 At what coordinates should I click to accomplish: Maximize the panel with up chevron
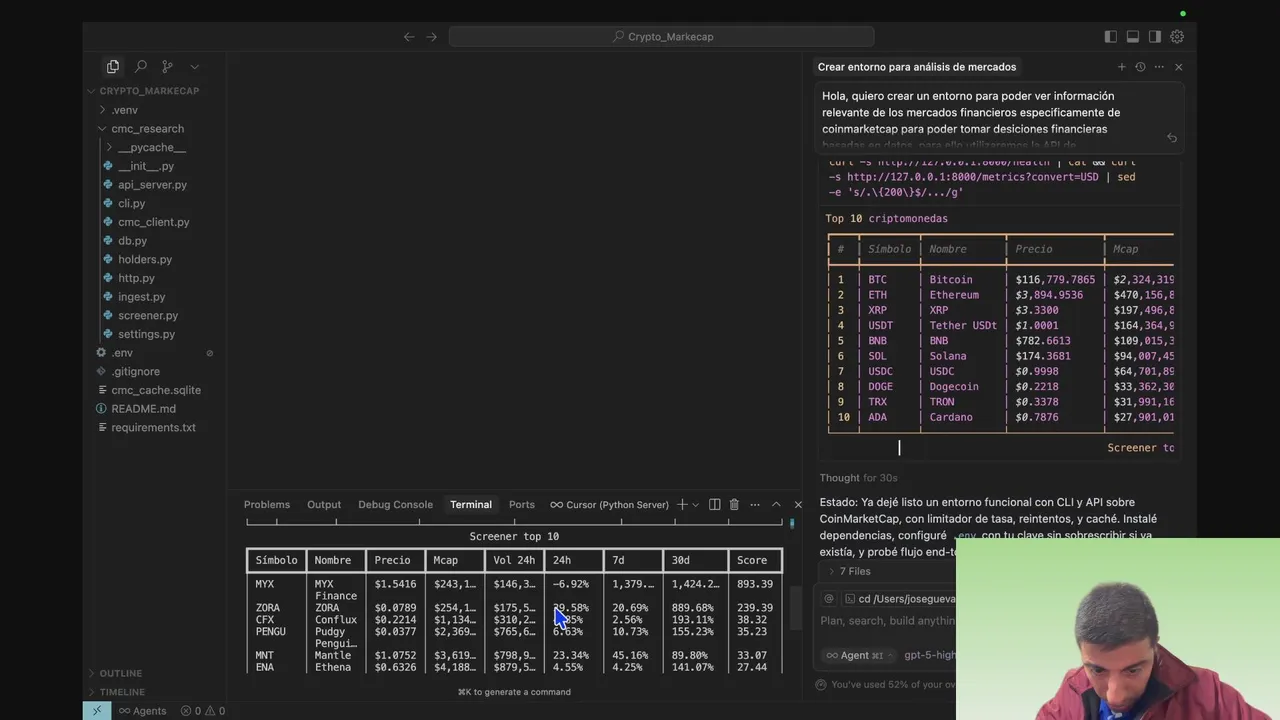pos(776,505)
